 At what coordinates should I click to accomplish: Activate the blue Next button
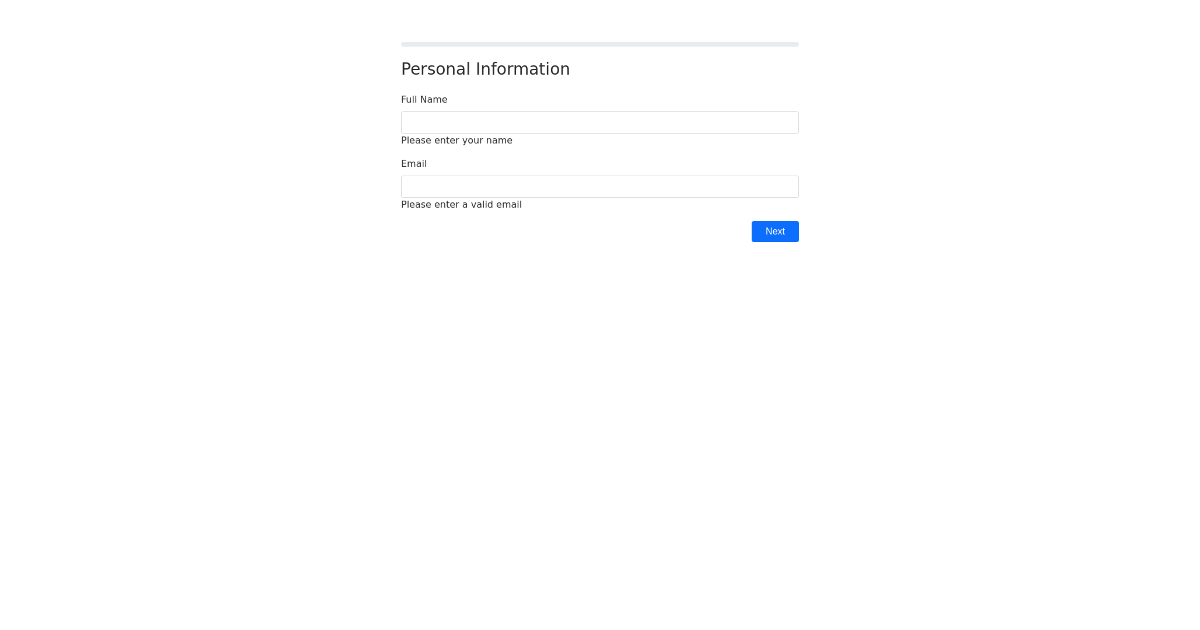pos(775,231)
